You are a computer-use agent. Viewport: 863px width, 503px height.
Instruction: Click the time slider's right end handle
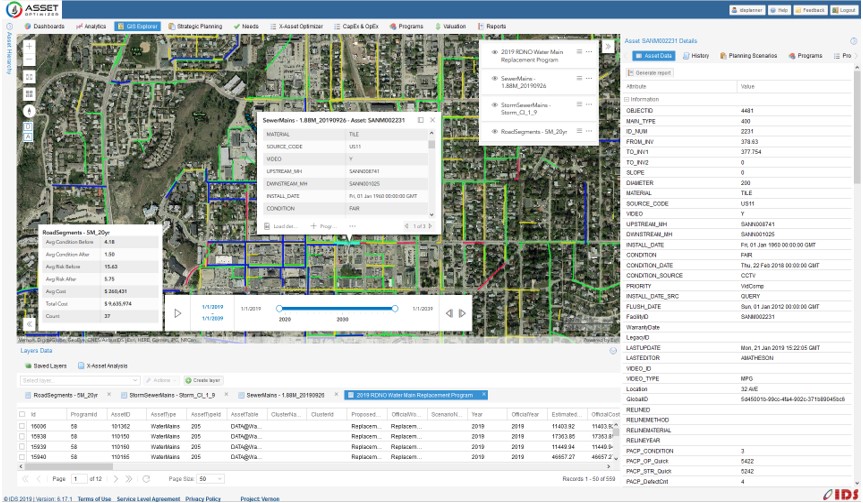(395, 308)
